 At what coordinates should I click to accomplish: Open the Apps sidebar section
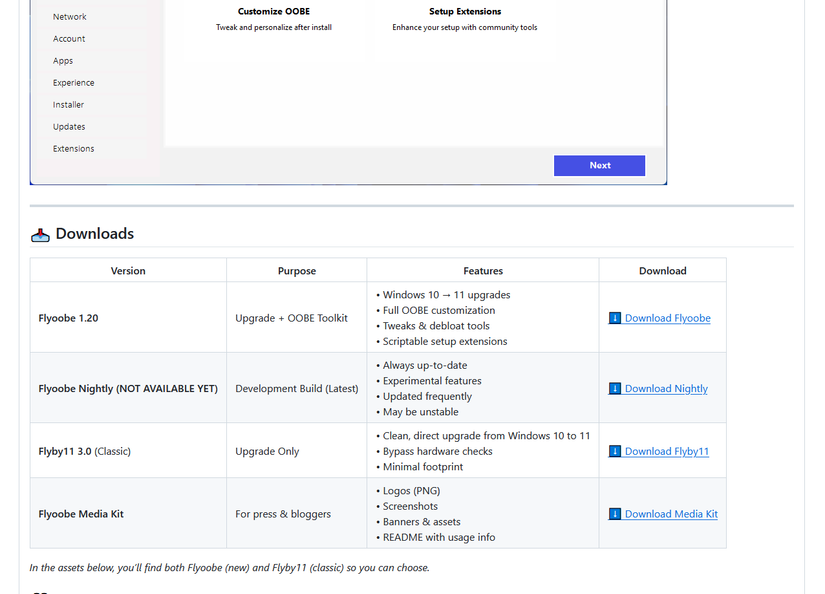click(63, 61)
